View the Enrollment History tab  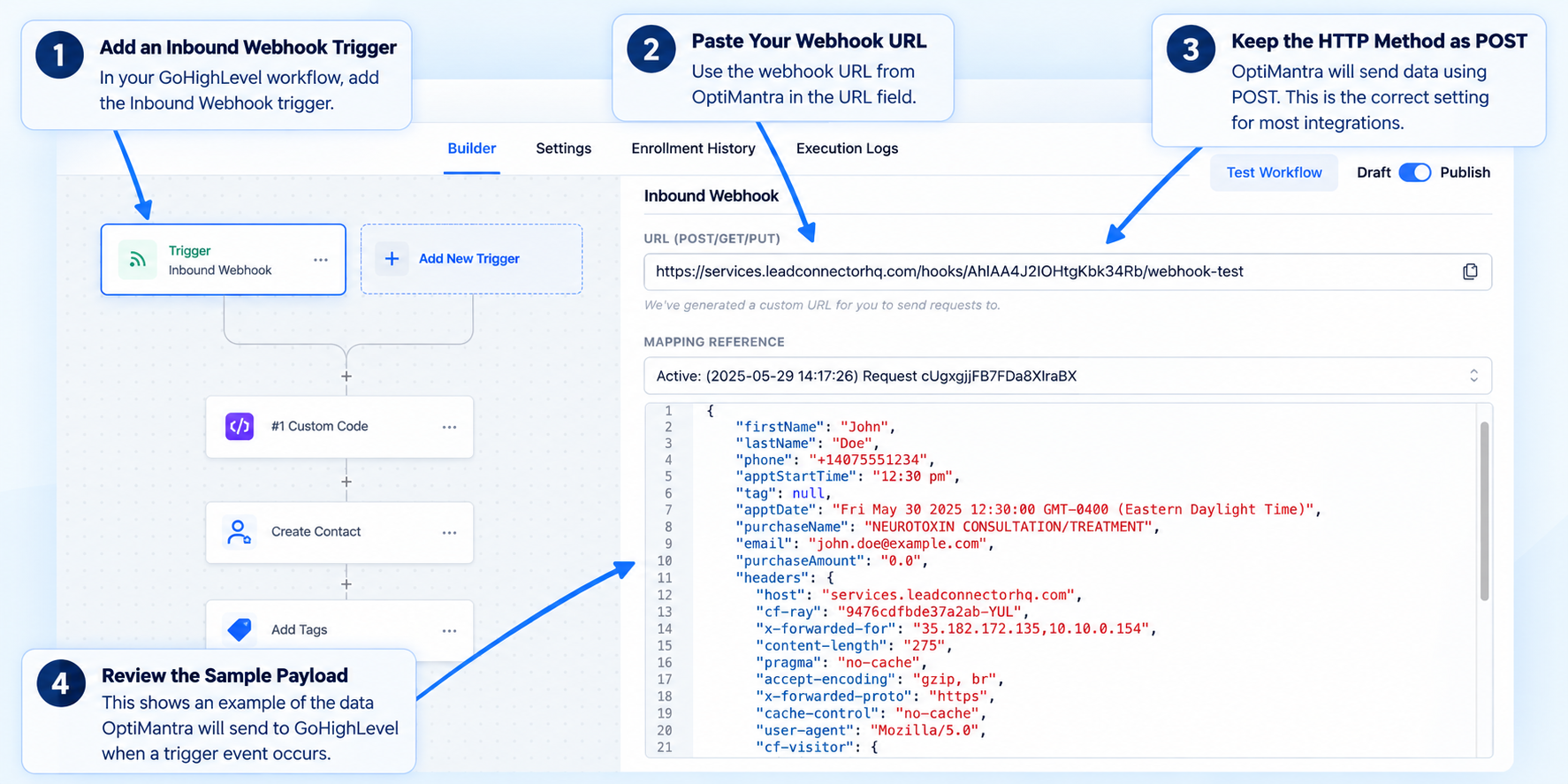point(693,148)
